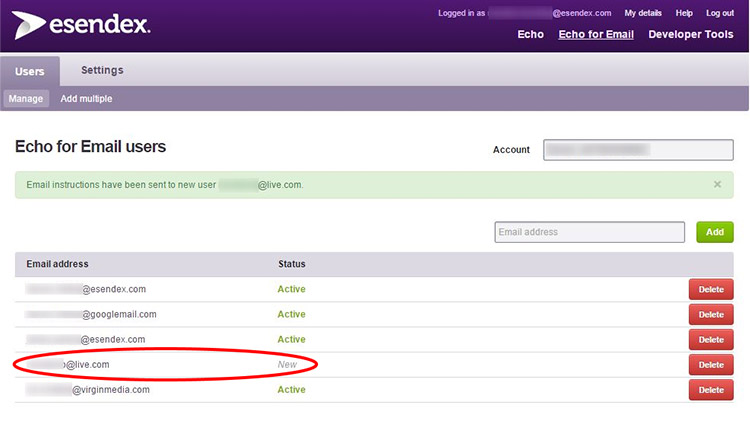Image resolution: width=750 pixels, height=427 pixels.
Task: Select the Manage sub-tab
Action: [x=26, y=99]
